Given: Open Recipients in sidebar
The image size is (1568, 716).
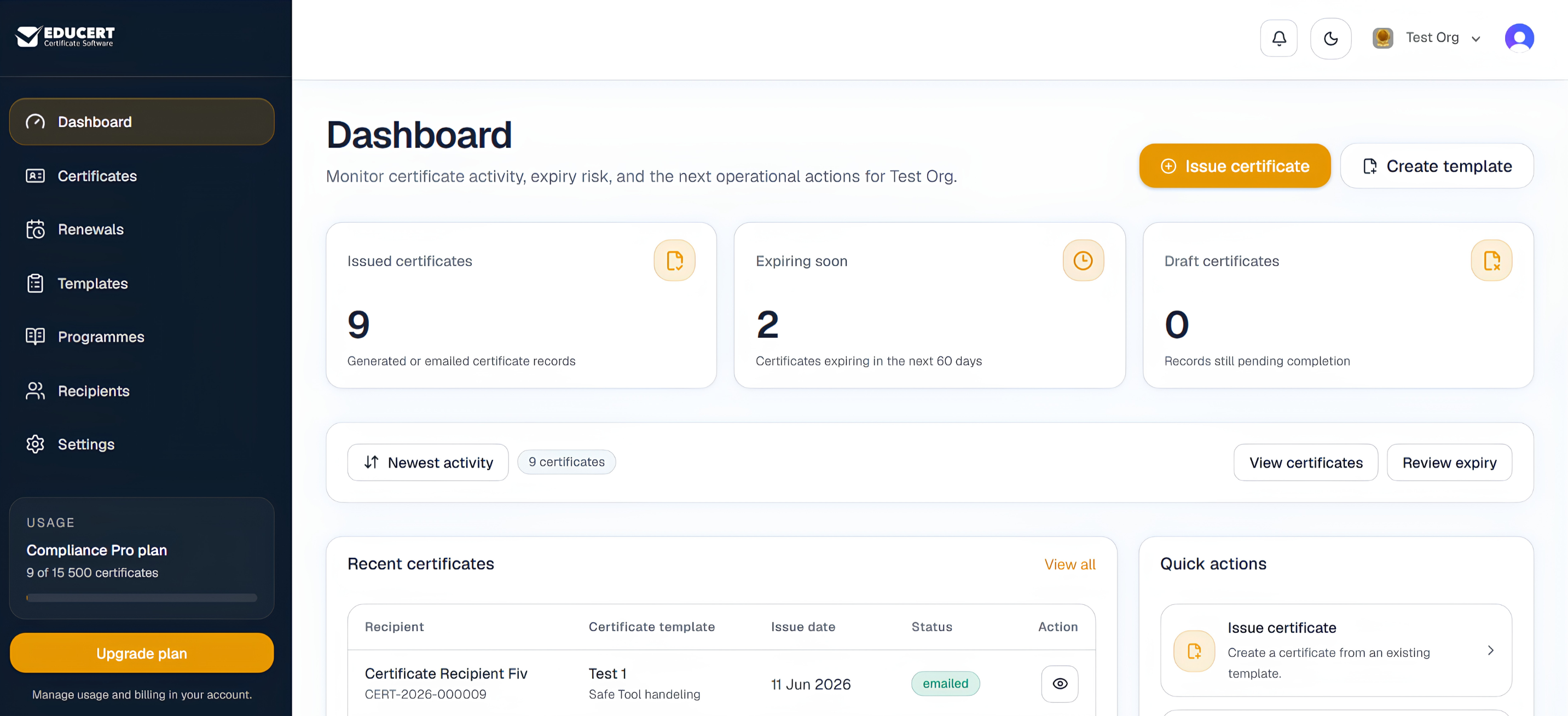Looking at the screenshot, I should point(142,391).
